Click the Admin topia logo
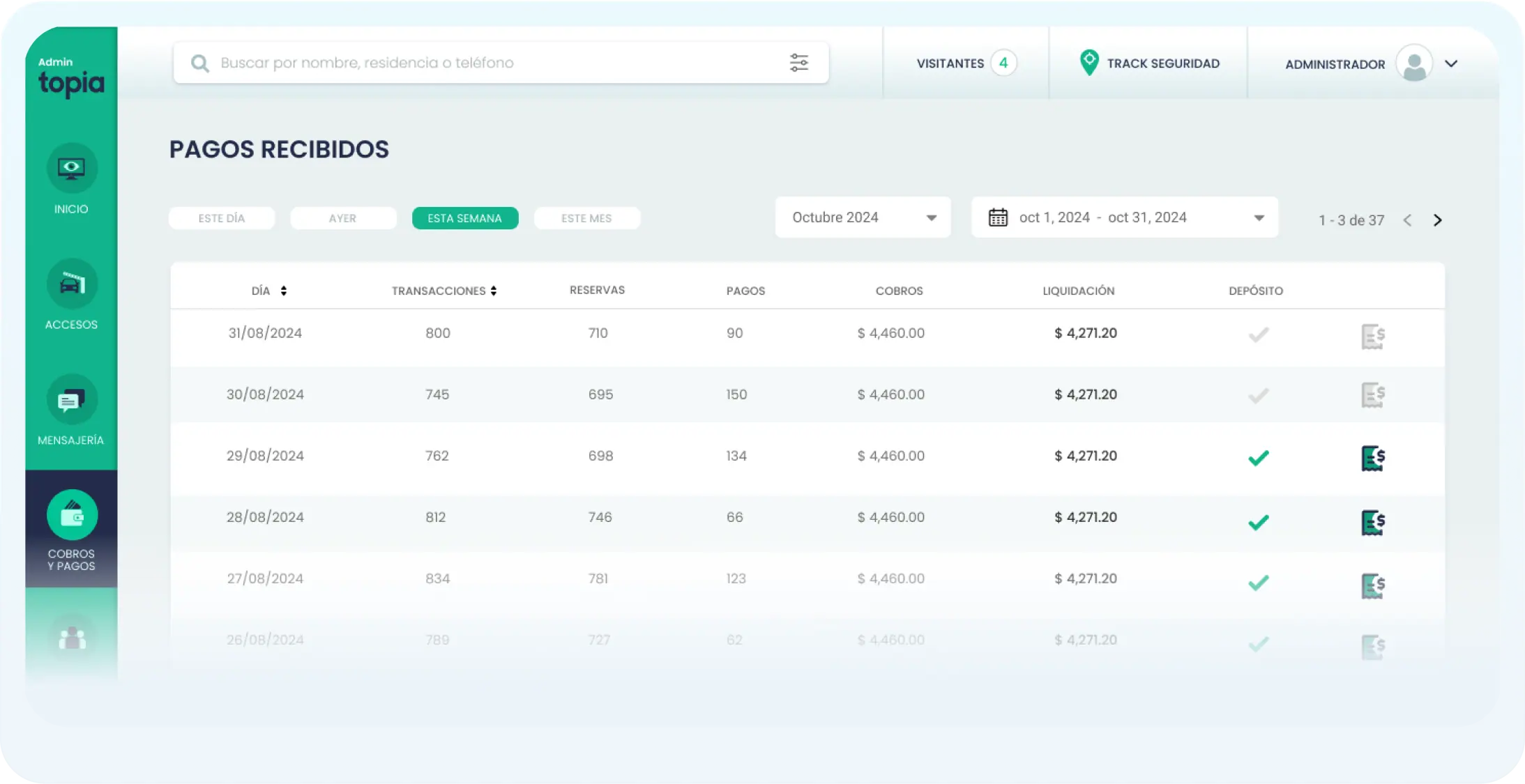 [x=71, y=77]
